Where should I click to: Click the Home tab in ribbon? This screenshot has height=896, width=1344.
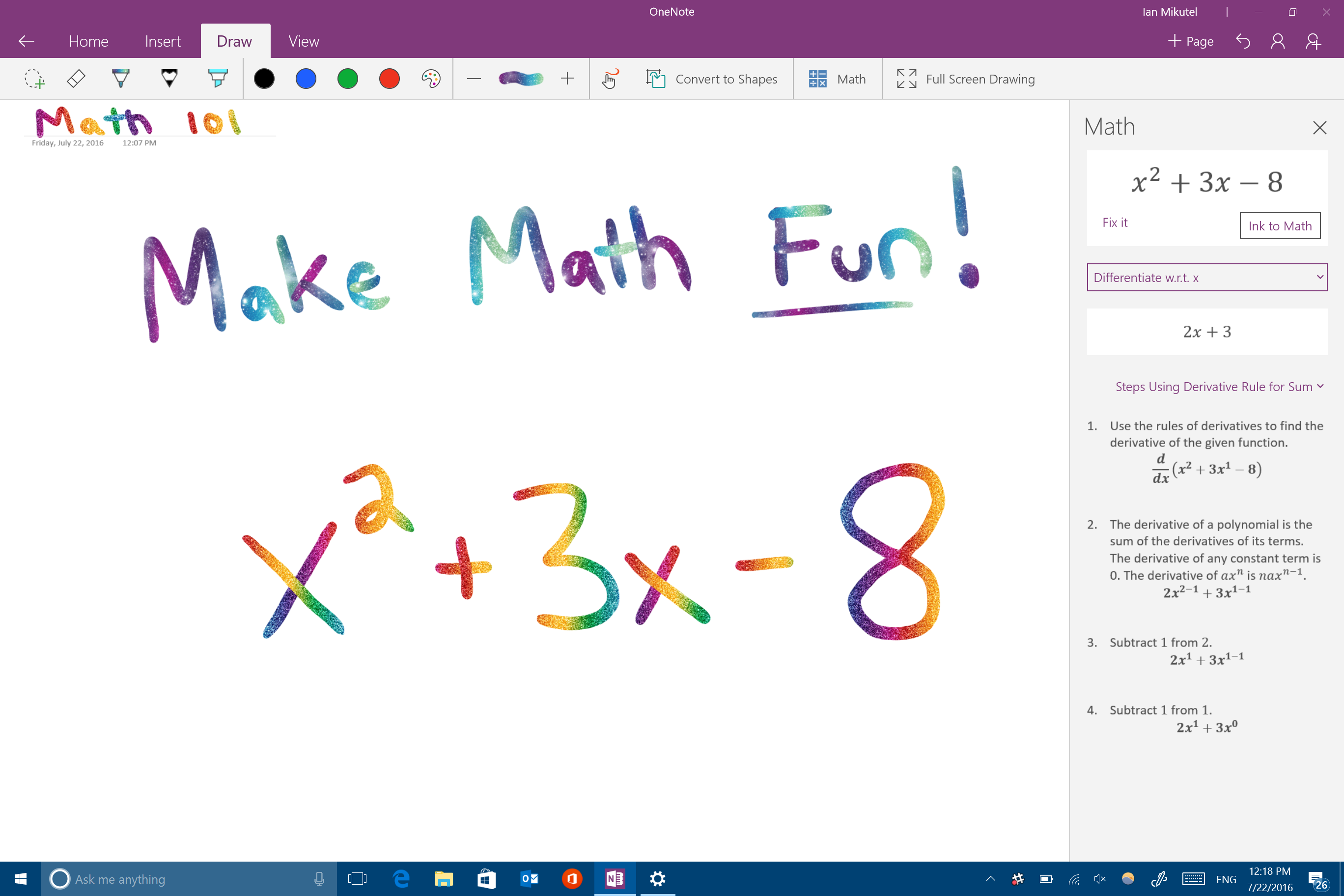coord(89,41)
